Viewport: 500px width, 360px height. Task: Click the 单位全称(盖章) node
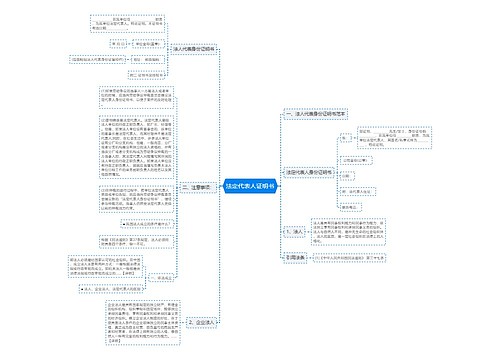pyautogui.click(x=148, y=44)
